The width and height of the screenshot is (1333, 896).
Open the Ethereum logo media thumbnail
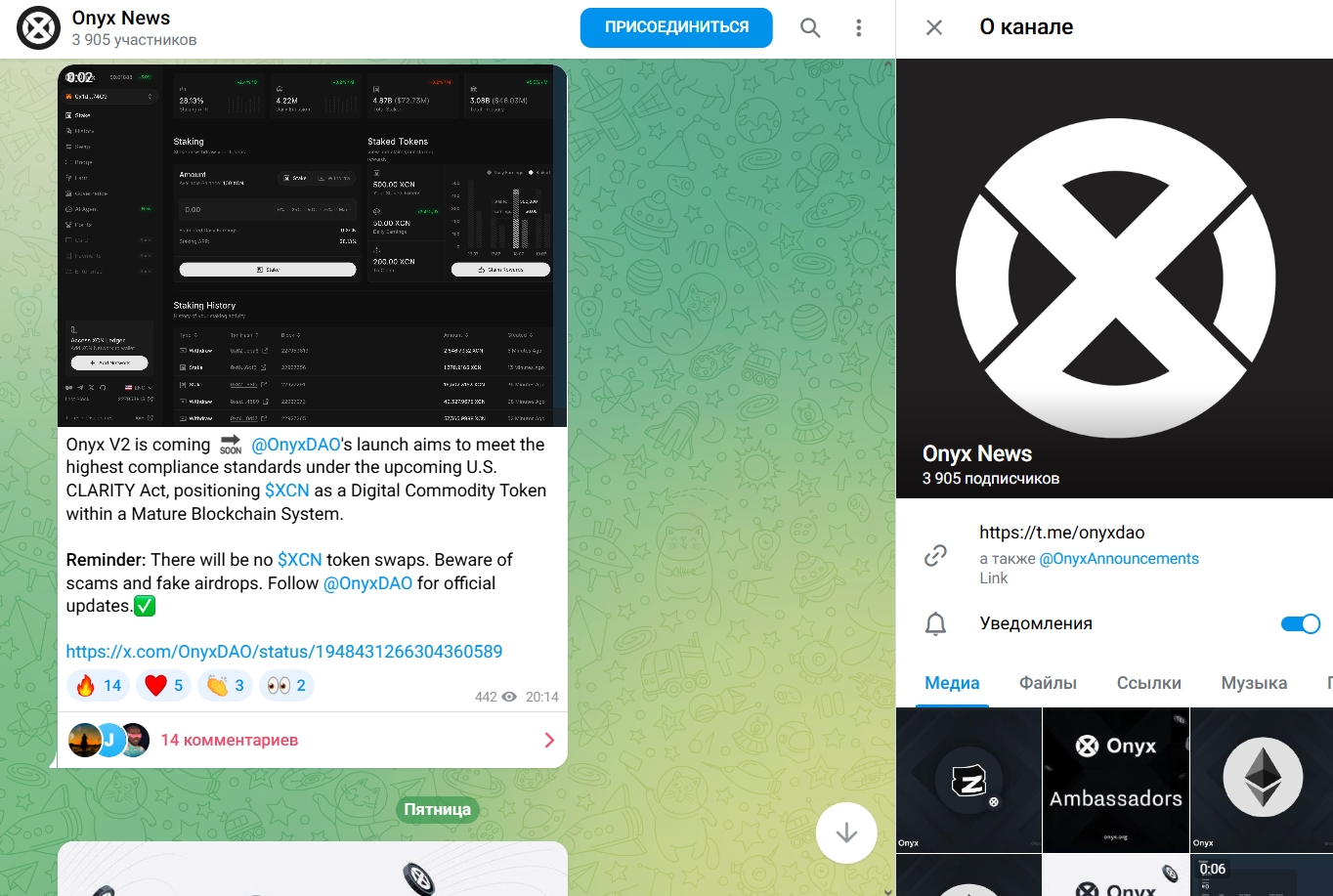(1262, 780)
